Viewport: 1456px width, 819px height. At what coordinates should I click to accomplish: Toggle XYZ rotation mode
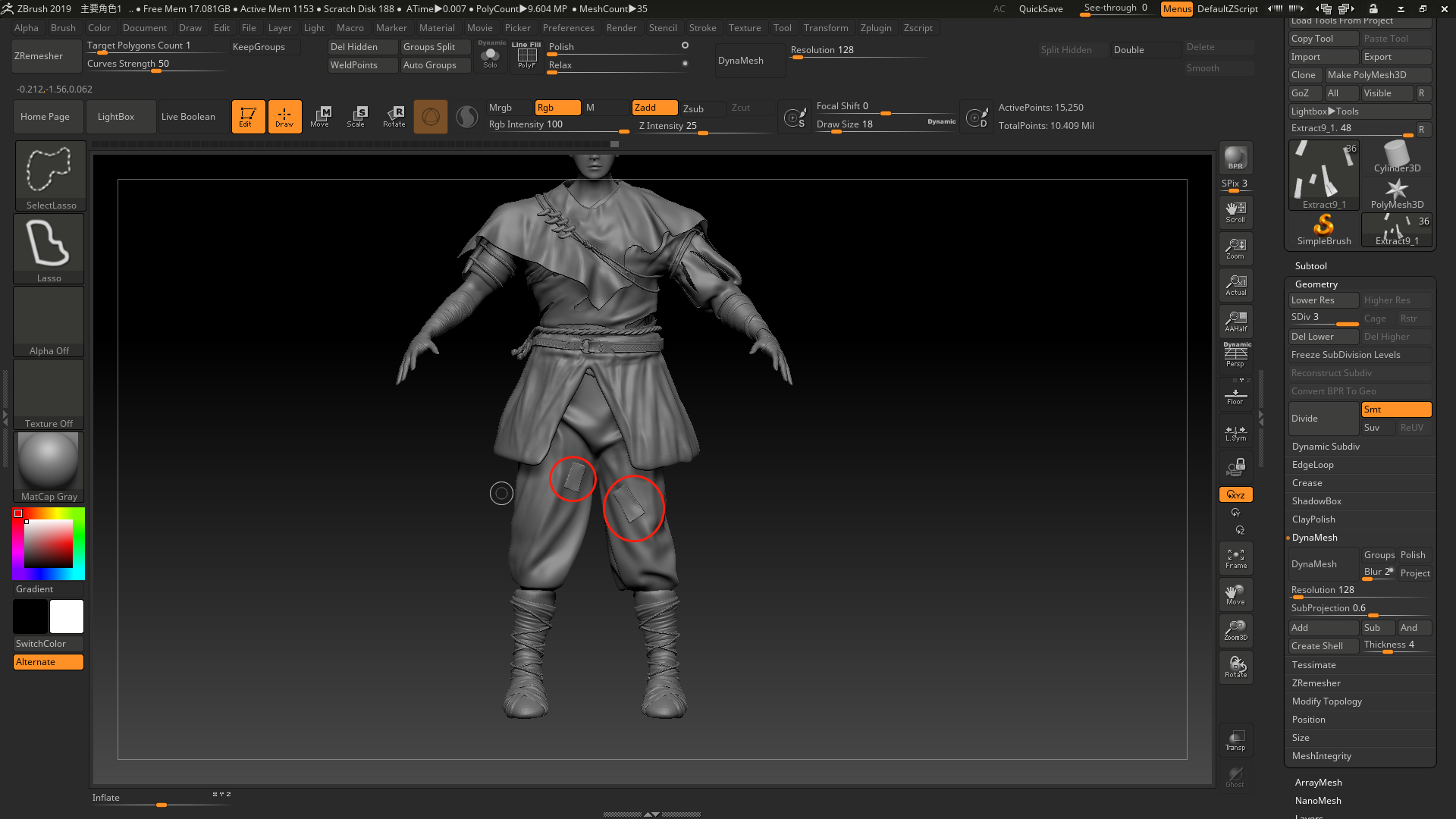[1235, 494]
